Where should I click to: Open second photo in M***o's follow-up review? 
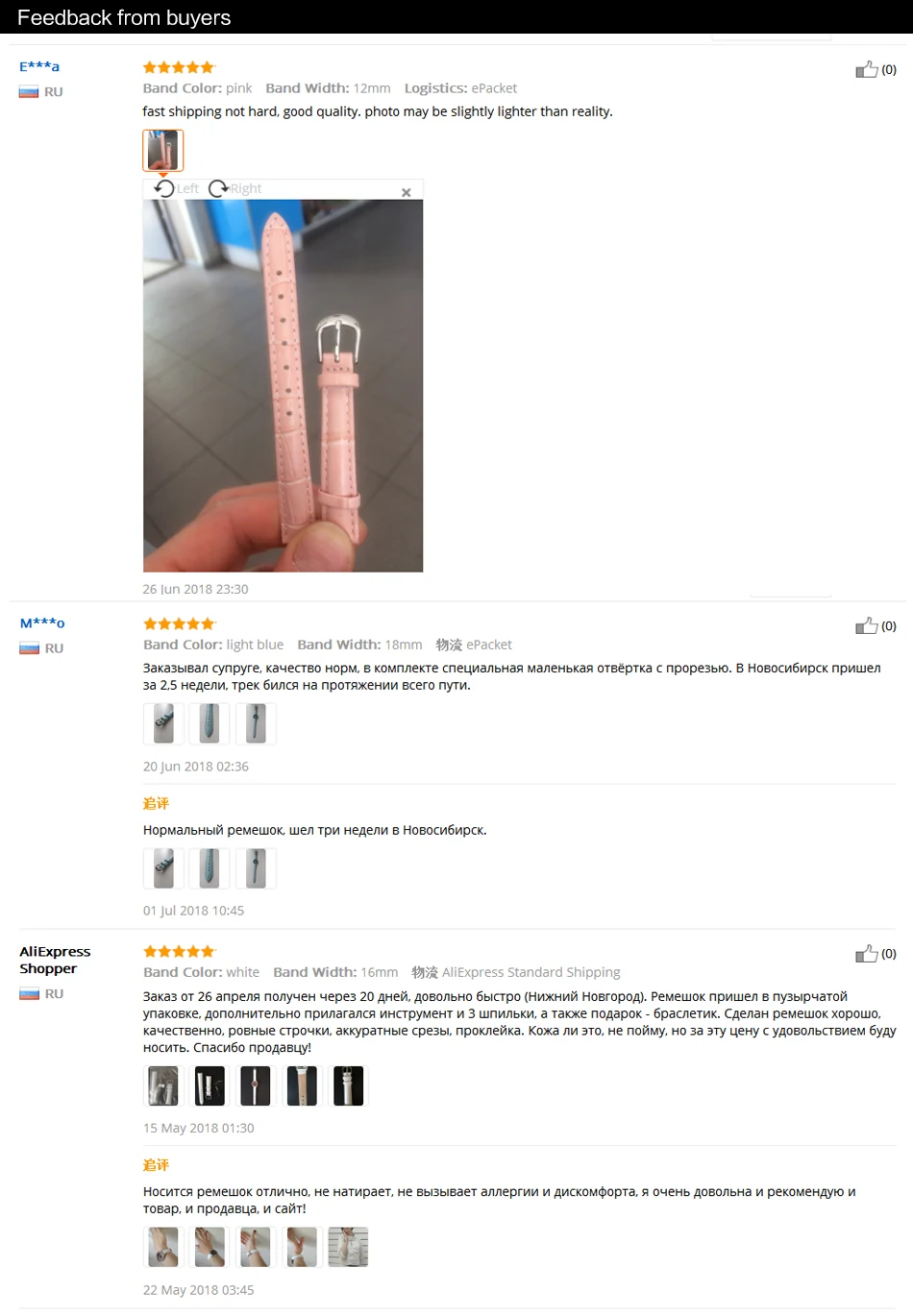(x=210, y=868)
